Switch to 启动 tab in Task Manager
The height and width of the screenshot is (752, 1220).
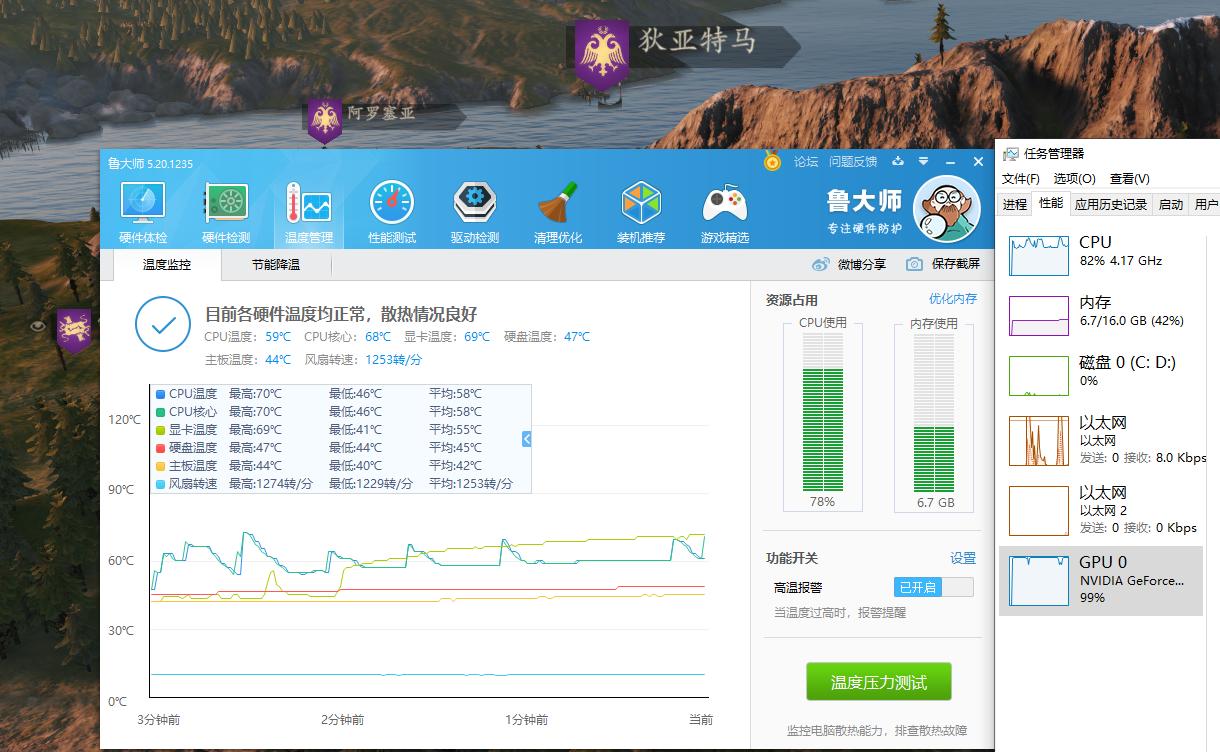pyautogui.click(x=1170, y=204)
